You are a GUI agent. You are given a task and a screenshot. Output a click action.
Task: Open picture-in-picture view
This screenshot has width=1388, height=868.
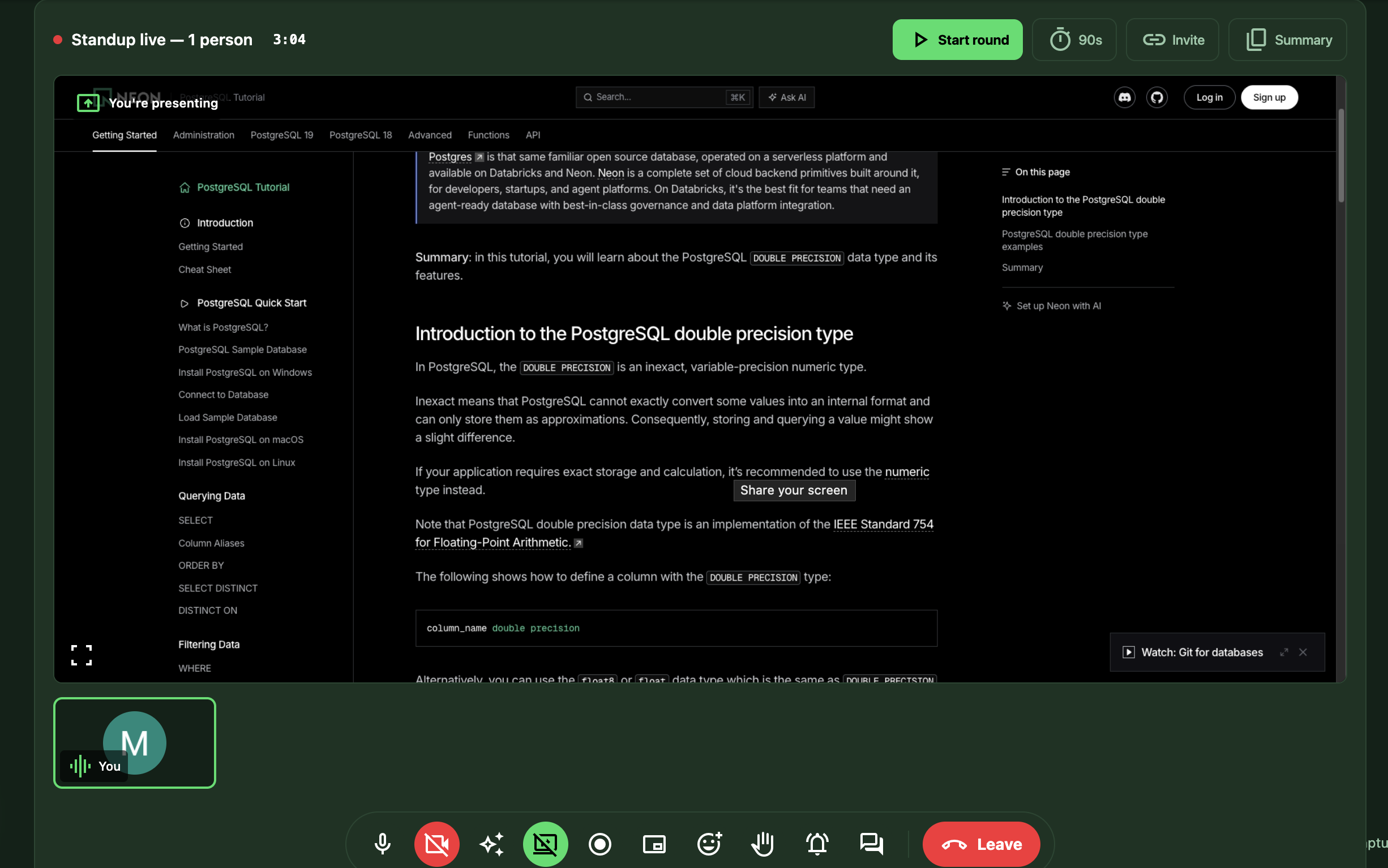(x=654, y=844)
